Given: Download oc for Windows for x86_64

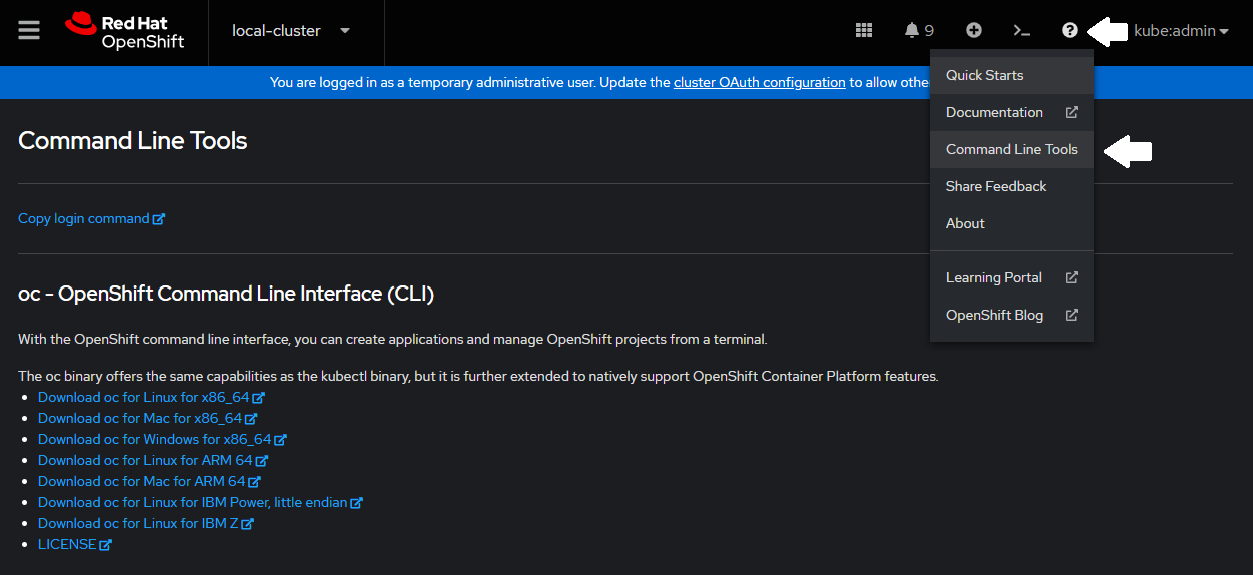Looking at the screenshot, I should click(x=162, y=439).
